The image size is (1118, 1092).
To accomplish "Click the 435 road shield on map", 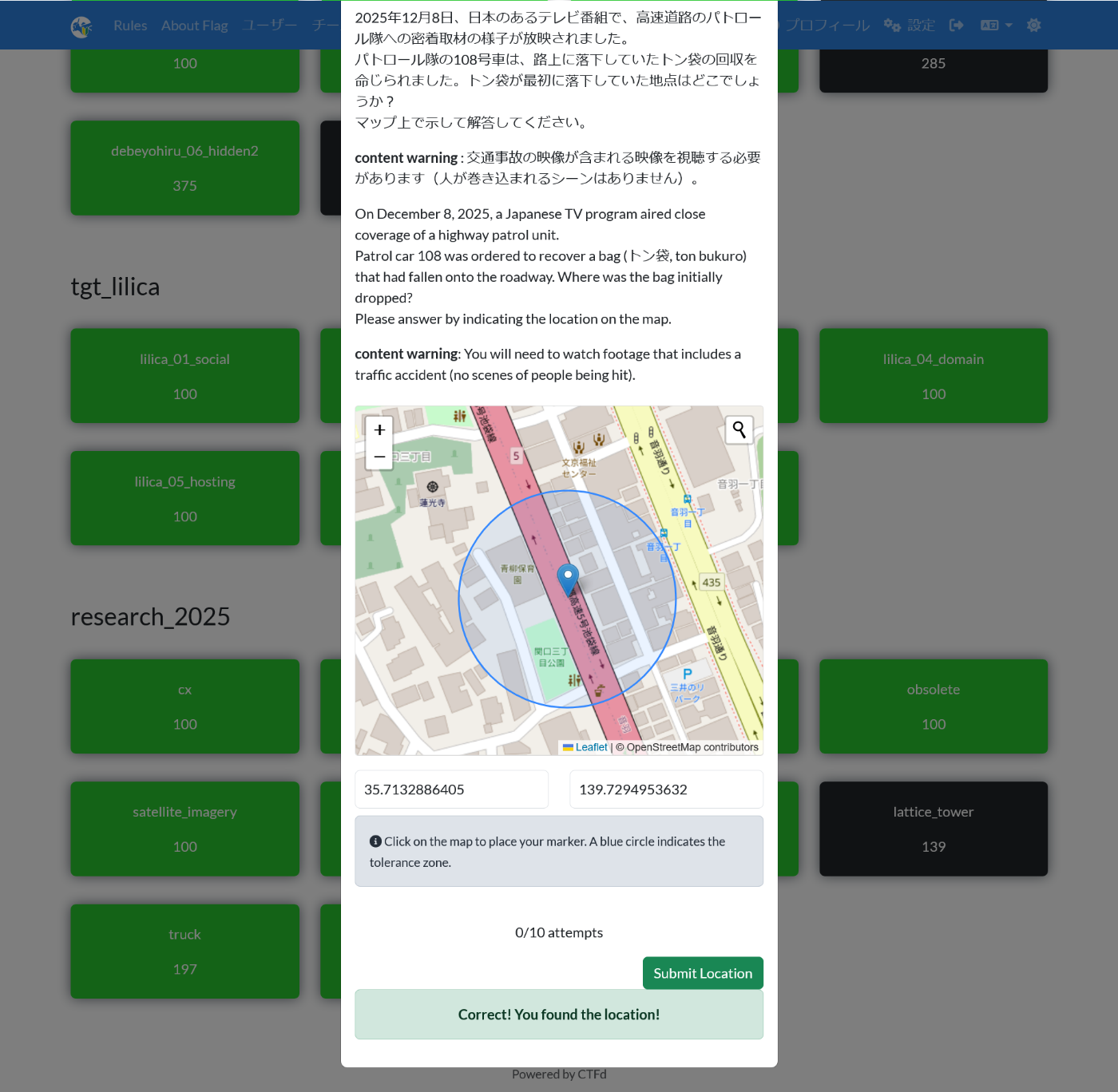I will [712, 582].
